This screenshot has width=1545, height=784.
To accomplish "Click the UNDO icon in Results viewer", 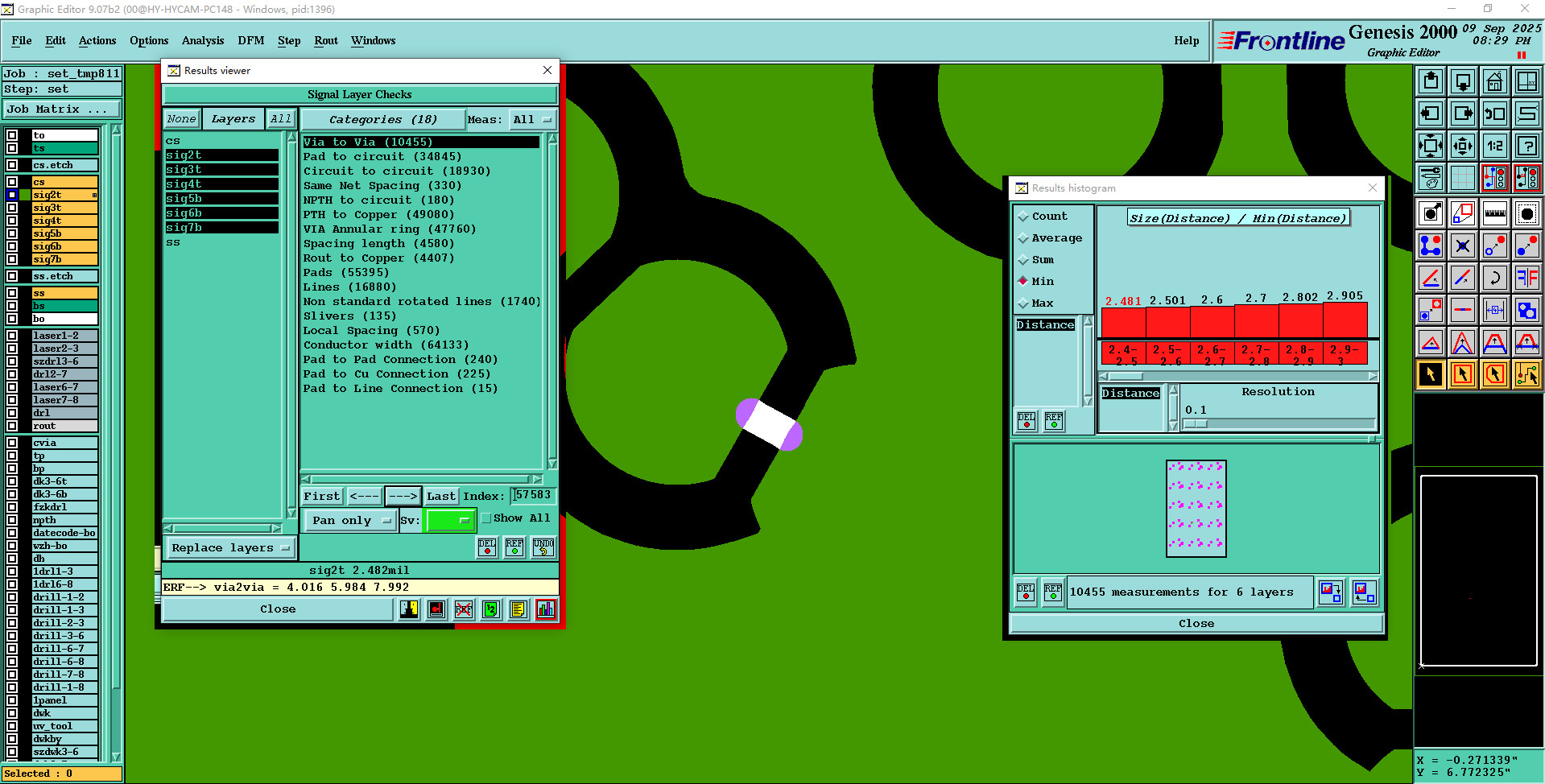I will click(x=543, y=547).
